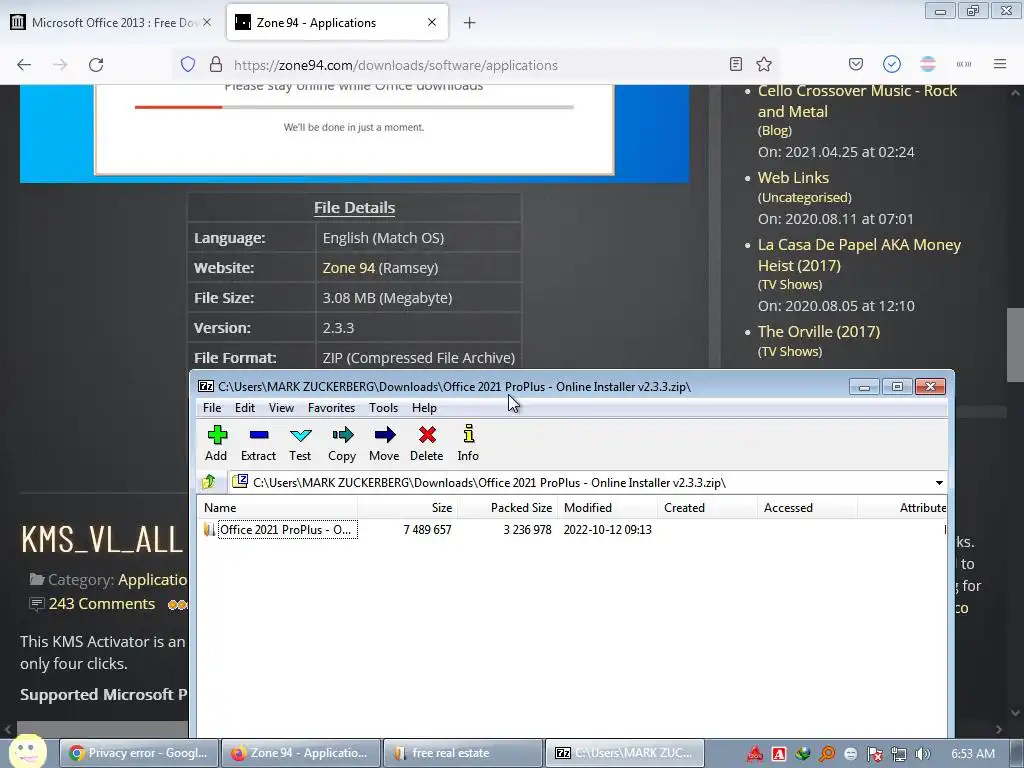Click the Add toolbar icon in 7-Zip

tap(217, 436)
